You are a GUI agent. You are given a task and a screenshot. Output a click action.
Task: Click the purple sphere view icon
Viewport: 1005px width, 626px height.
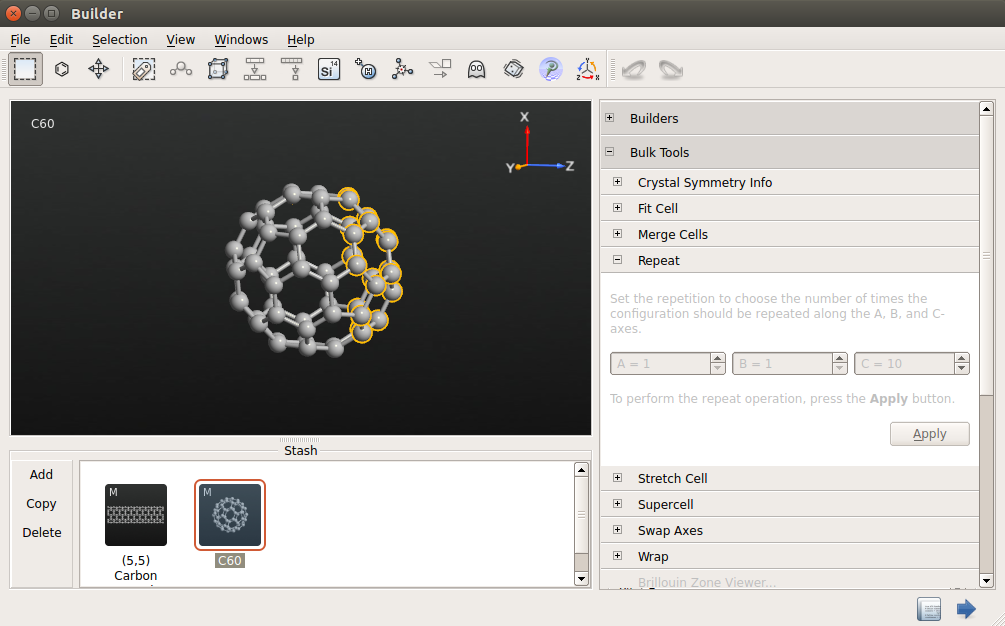click(551, 69)
